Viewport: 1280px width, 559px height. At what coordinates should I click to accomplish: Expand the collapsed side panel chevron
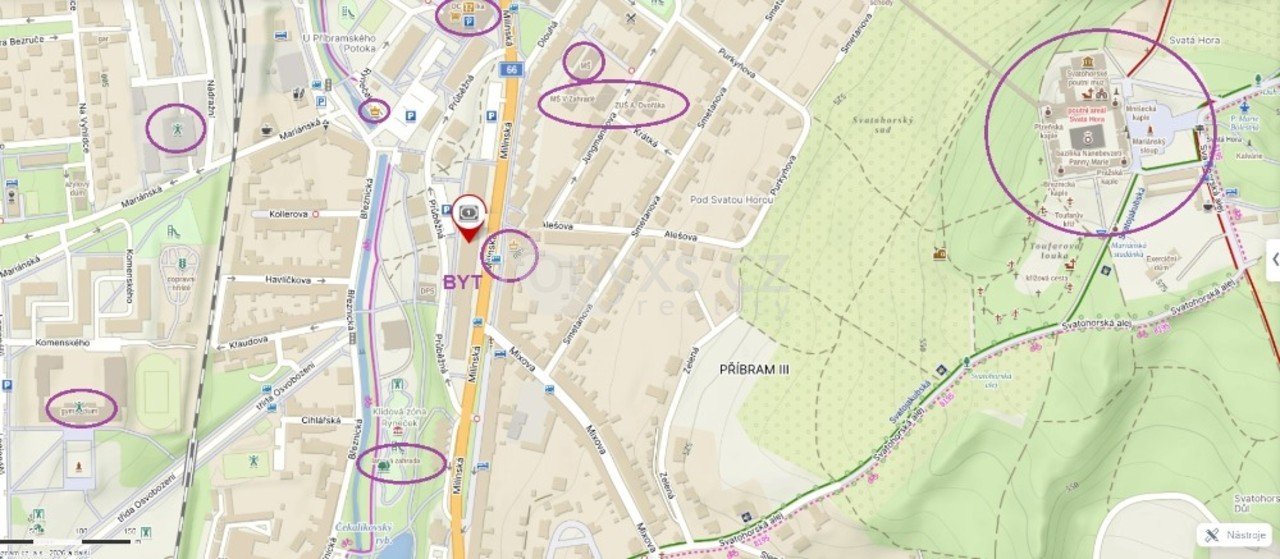pyautogui.click(x=1273, y=260)
